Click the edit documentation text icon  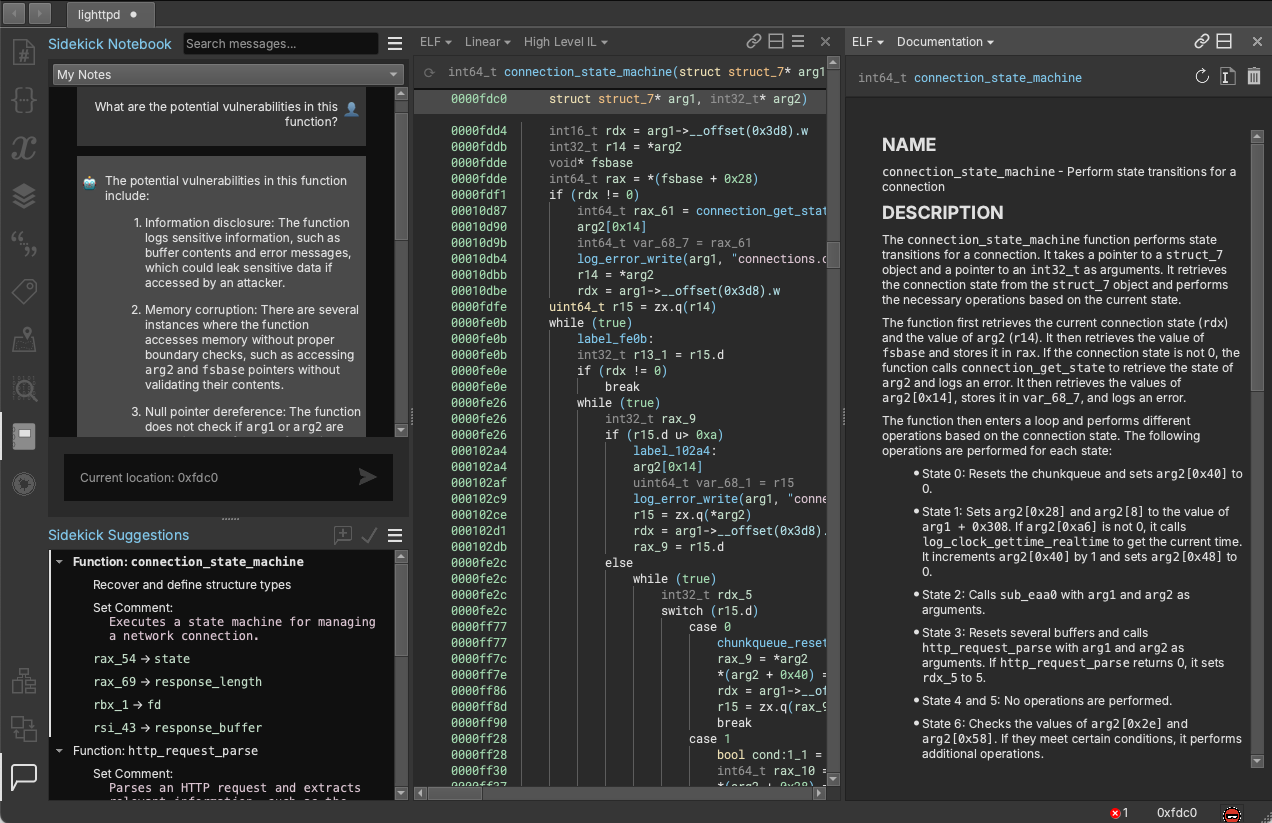(x=1228, y=77)
